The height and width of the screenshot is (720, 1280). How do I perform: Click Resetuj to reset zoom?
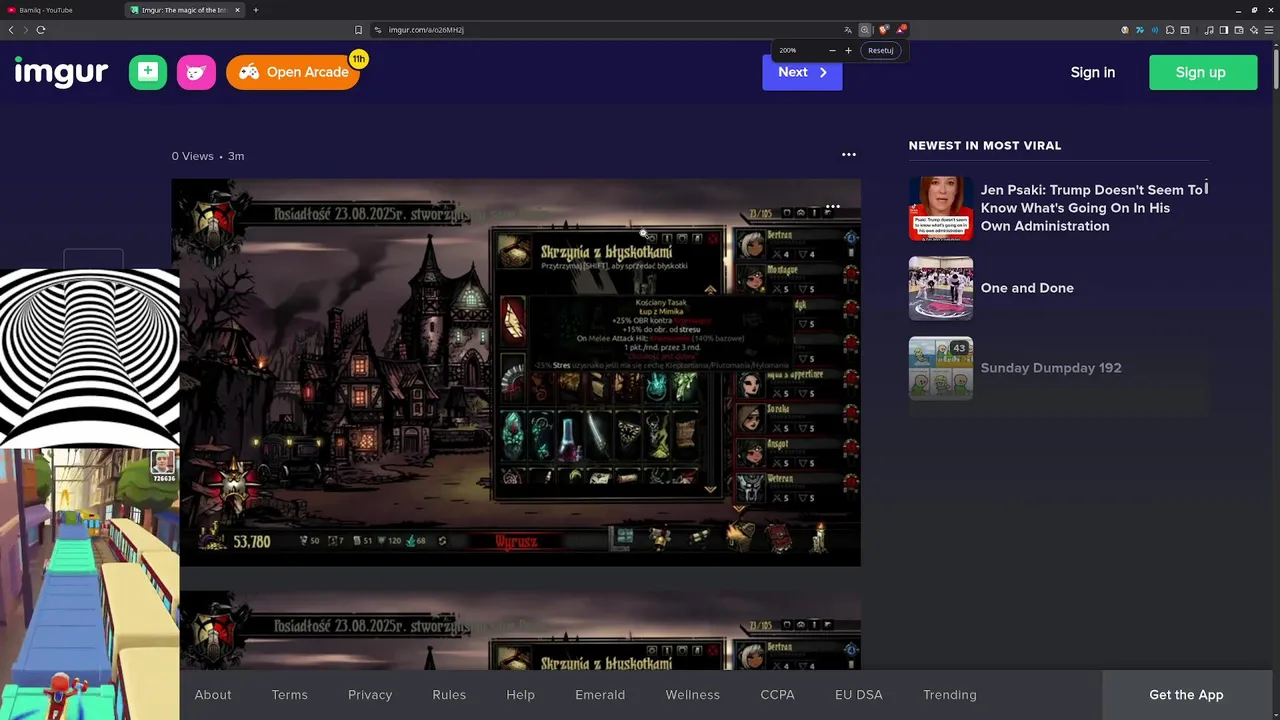tap(880, 50)
